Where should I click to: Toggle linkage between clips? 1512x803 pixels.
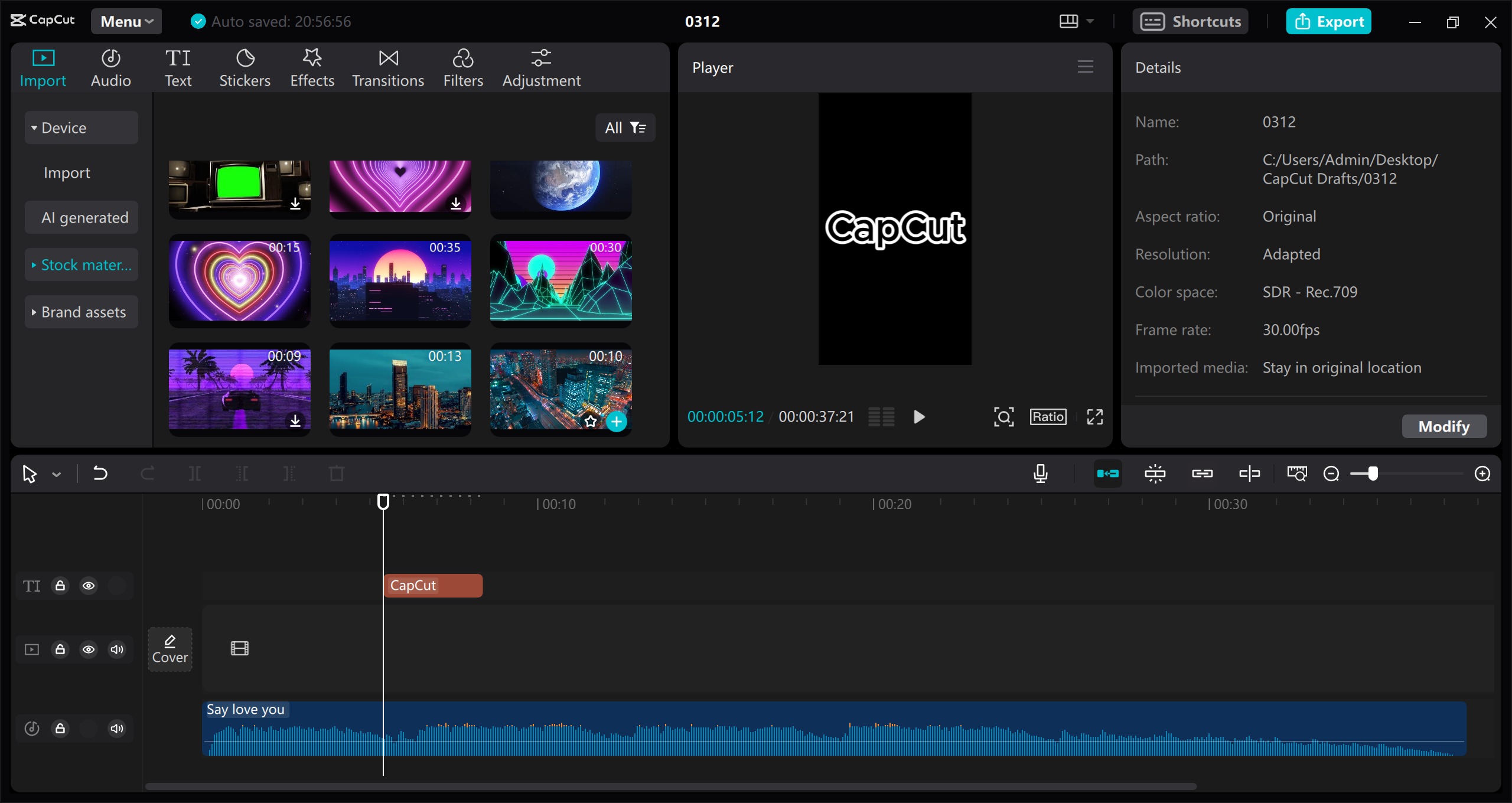[x=1203, y=474]
